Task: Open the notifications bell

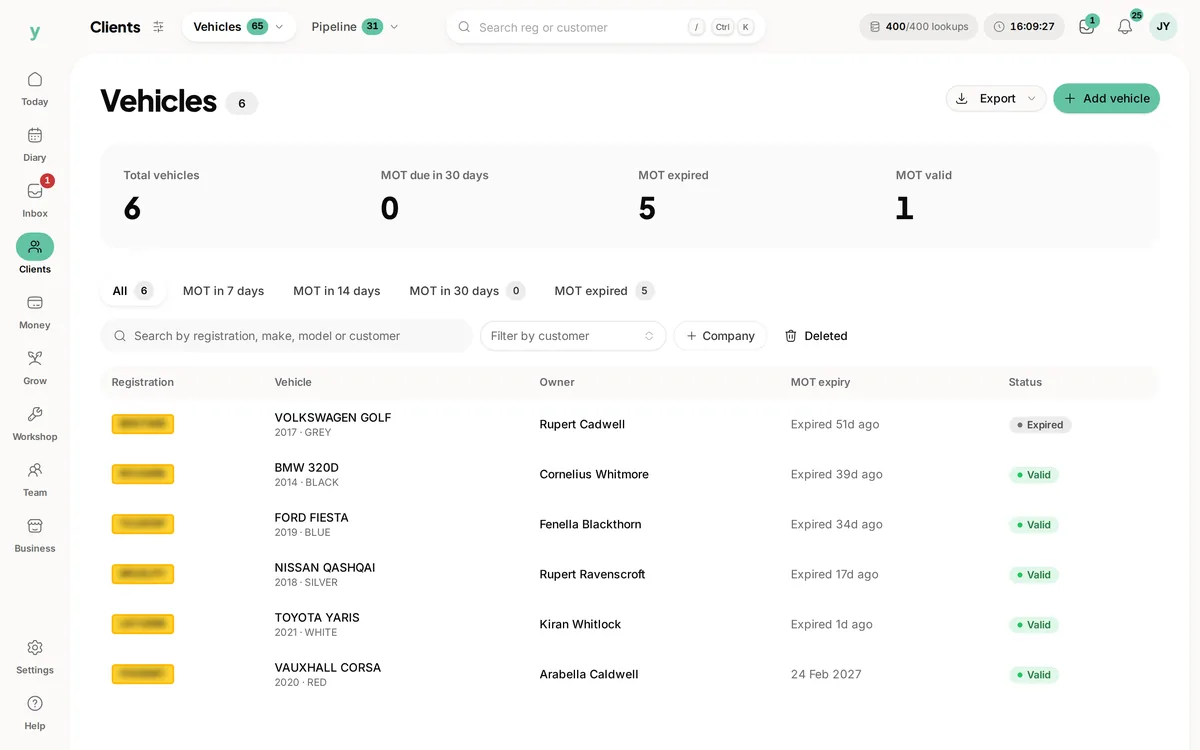Action: point(1125,27)
